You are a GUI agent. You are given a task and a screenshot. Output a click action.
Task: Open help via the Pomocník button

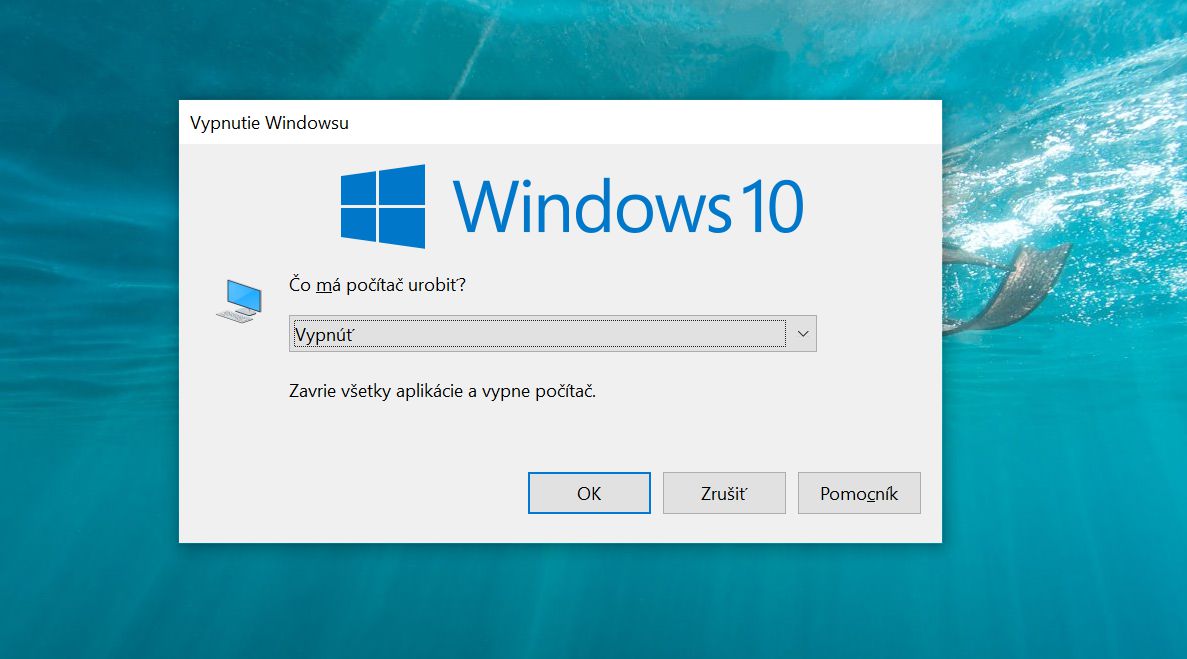click(859, 493)
